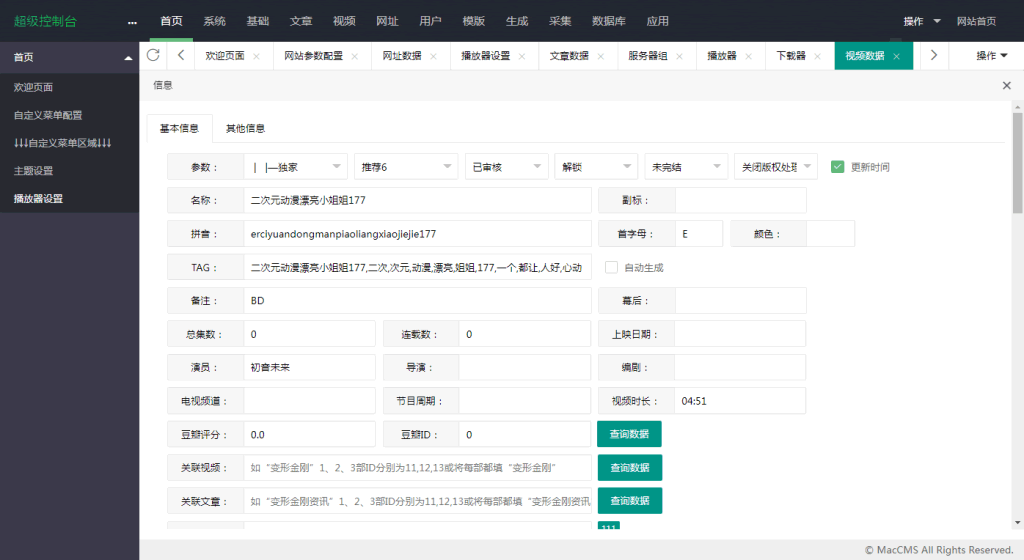The height and width of the screenshot is (560, 1024).
Task: Click the refresh icon in tab bar
Action: point(153,56)
